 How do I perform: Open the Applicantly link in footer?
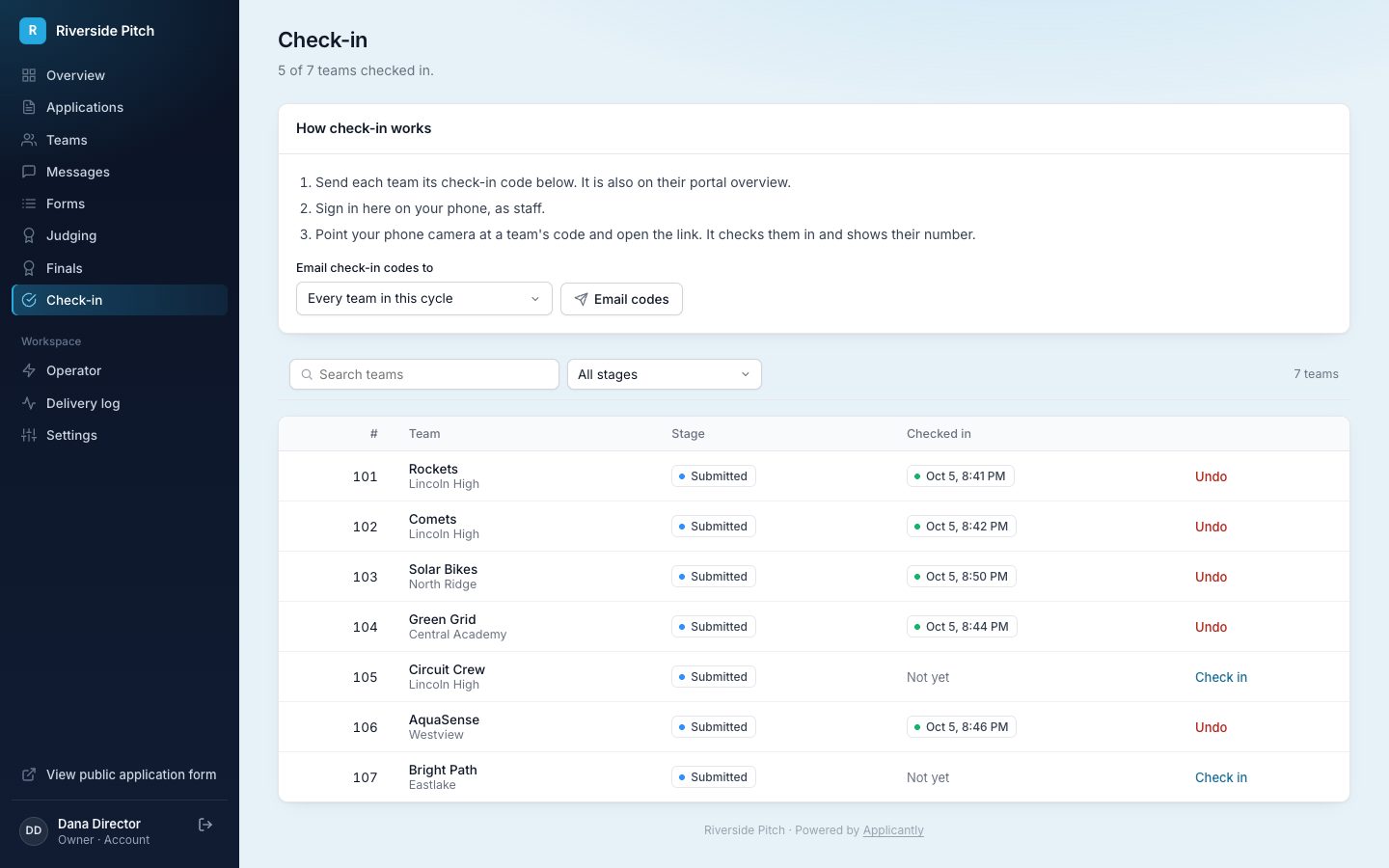(893, 830)
